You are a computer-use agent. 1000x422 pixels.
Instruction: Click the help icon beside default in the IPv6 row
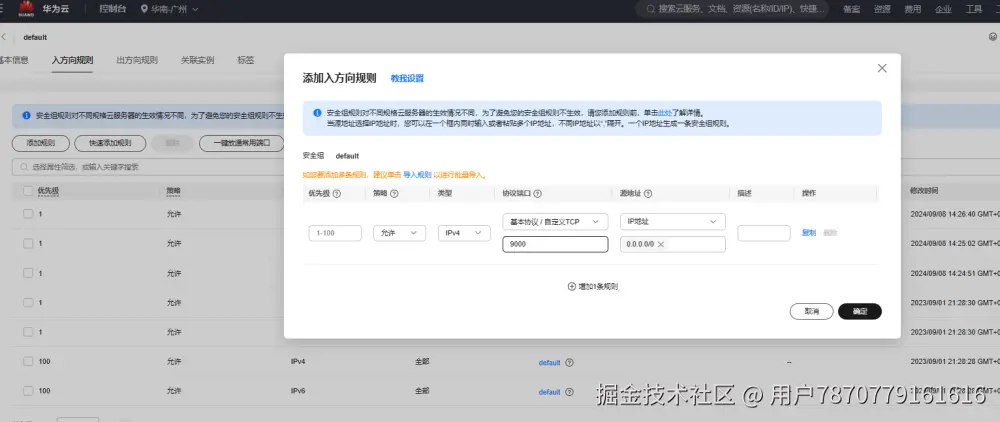click(569, 392)
